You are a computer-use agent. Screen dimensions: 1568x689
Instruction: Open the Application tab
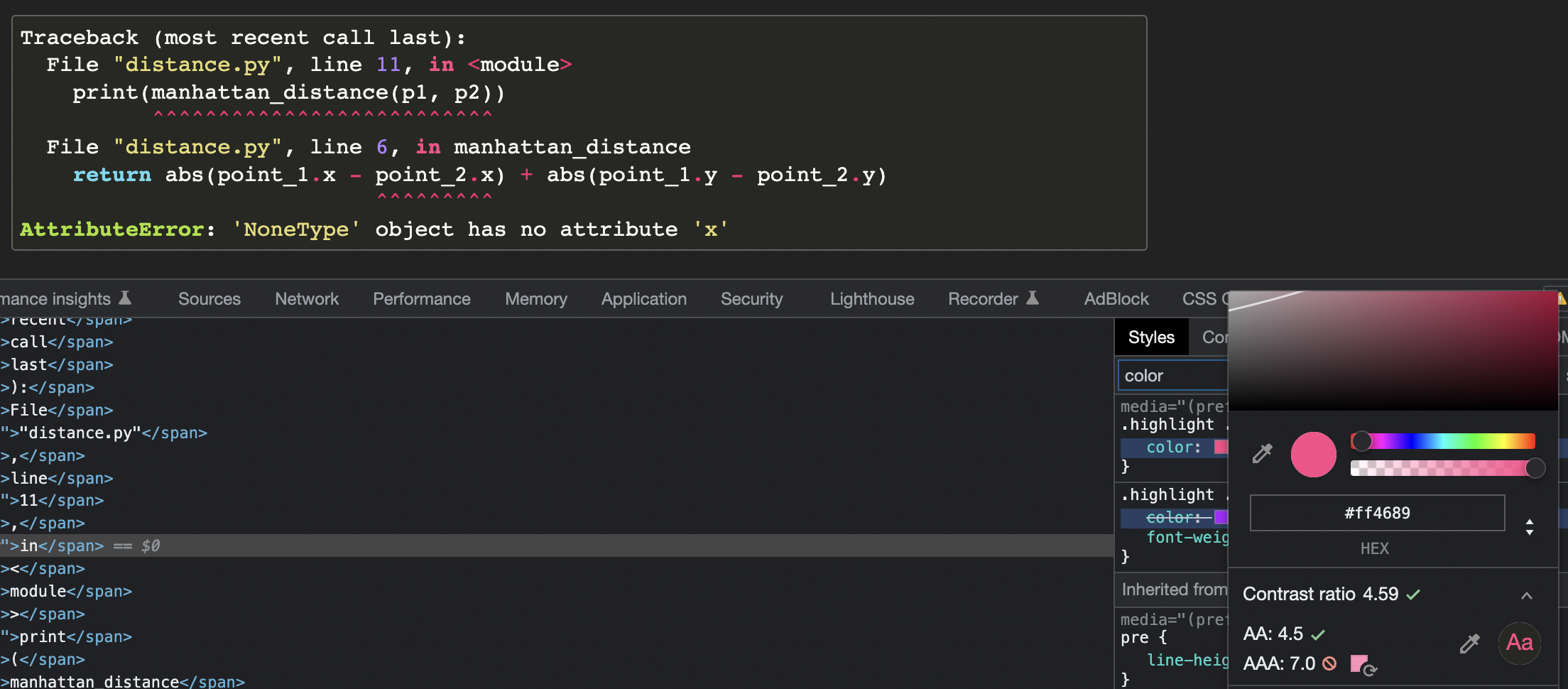click(644, 299)
